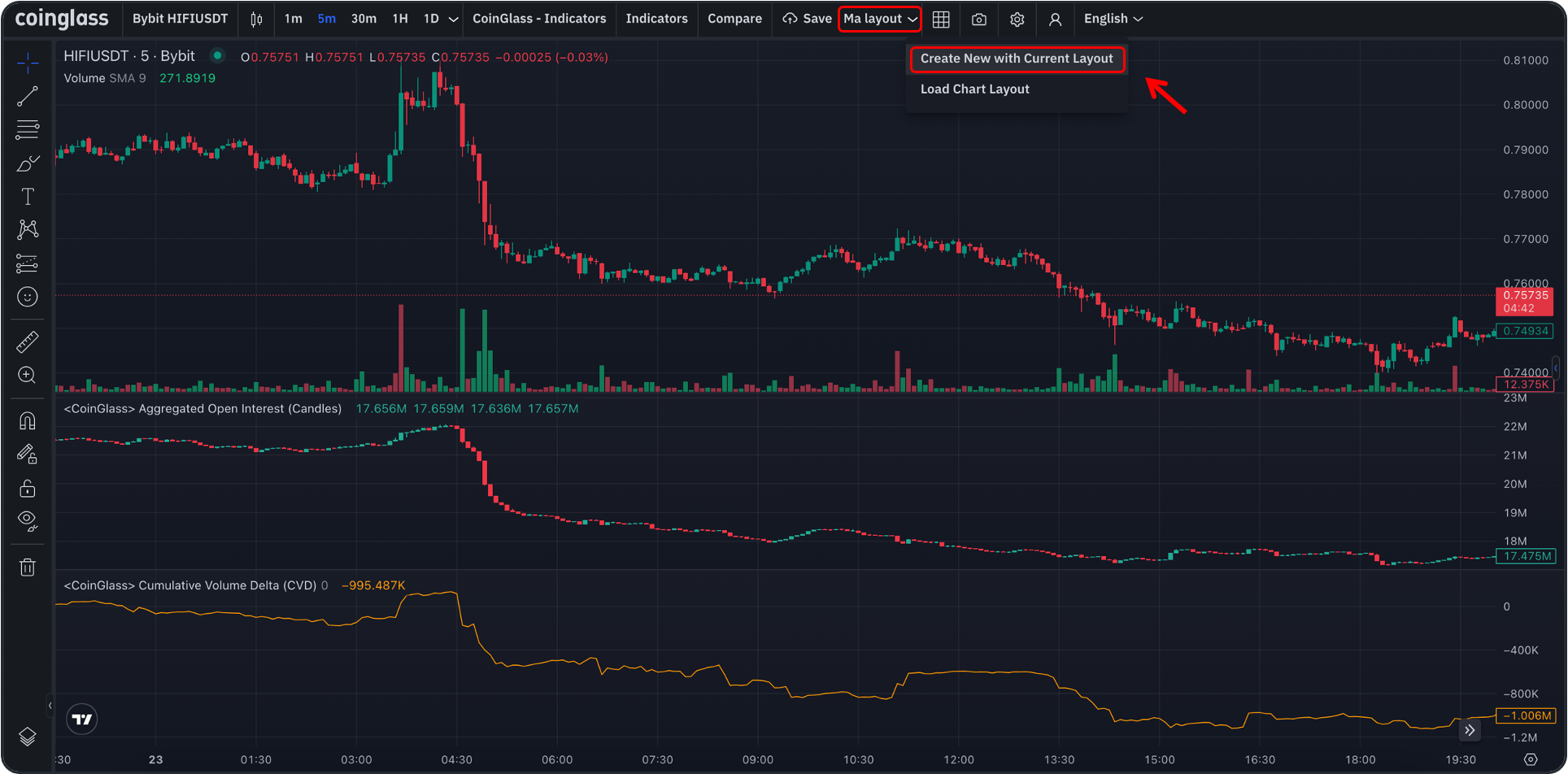The height and width of the screenshot is (774, 1568).
Task: Open the English language dropdown
Action: tap(1113, 19)
